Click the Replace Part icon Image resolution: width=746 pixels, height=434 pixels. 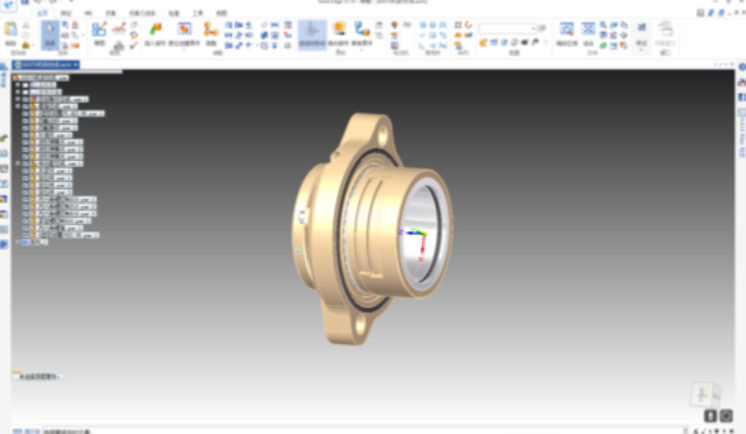(x=361, y=32)
